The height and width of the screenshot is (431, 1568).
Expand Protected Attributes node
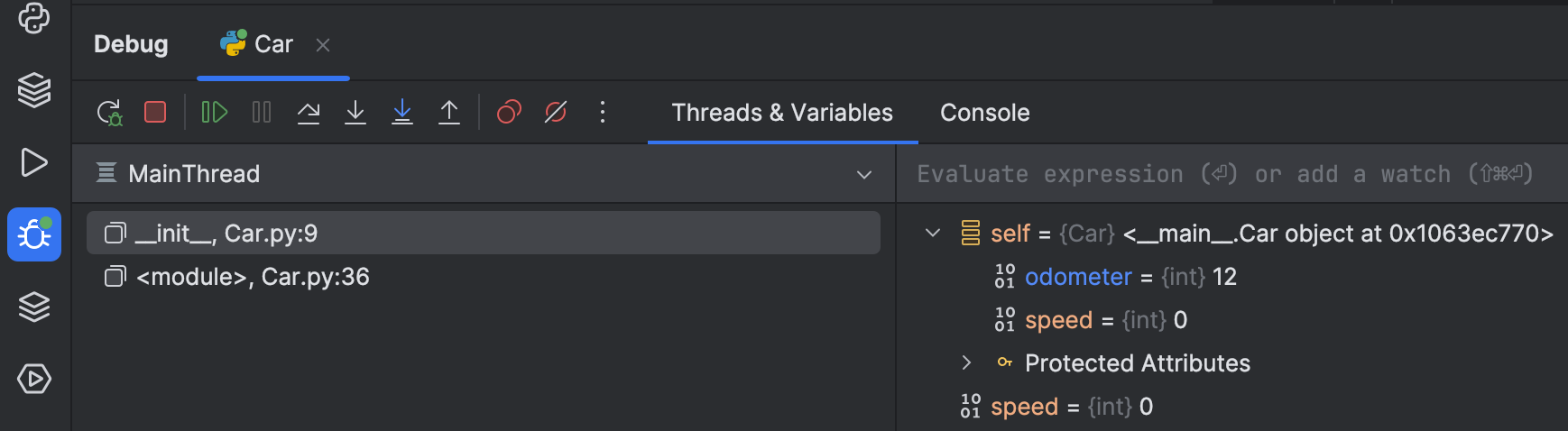[x=966, y=363]
